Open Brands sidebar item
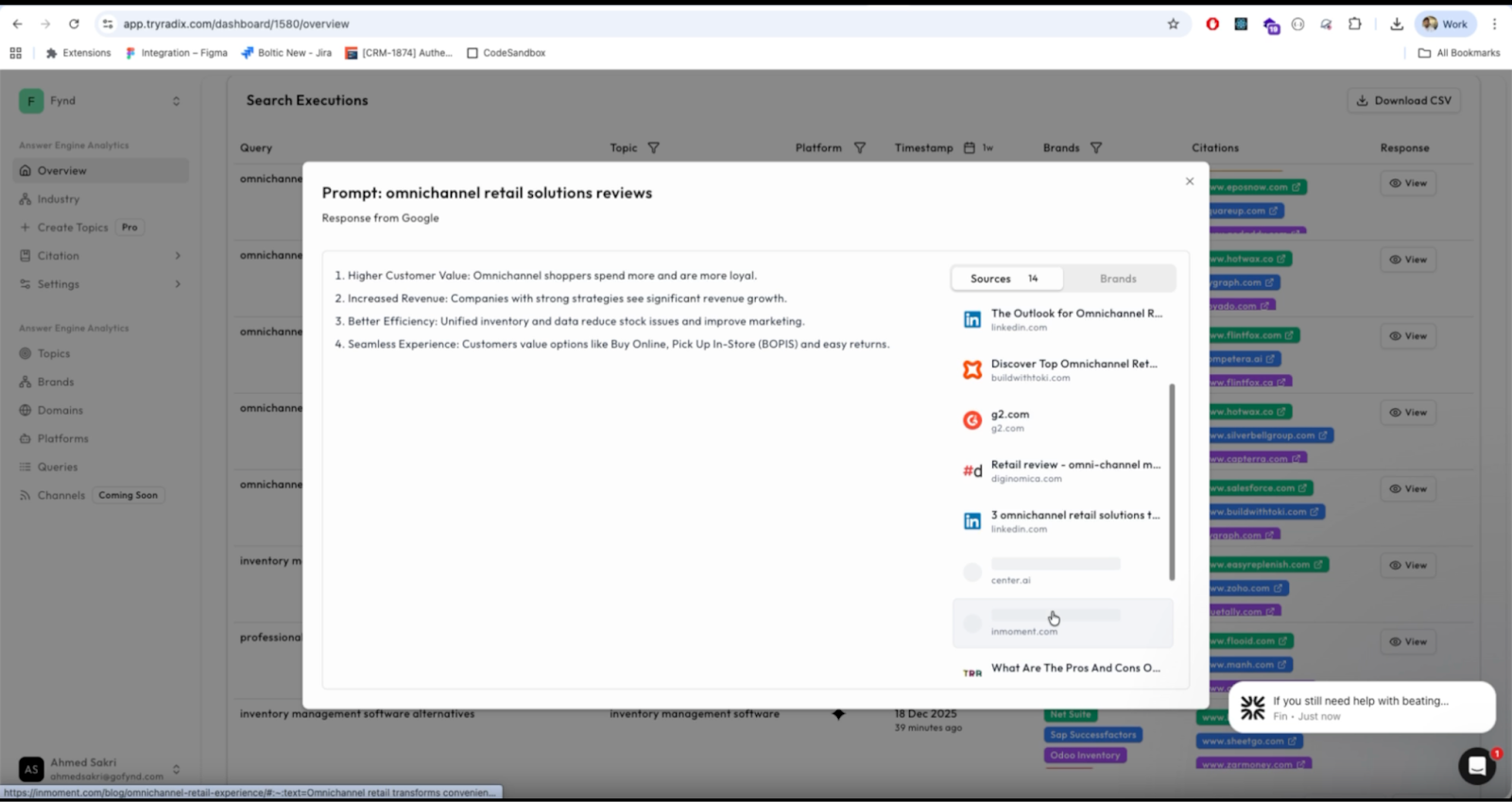Image resolution: width=1512 pixels, height=802 pixels. (x=100, y=382)
